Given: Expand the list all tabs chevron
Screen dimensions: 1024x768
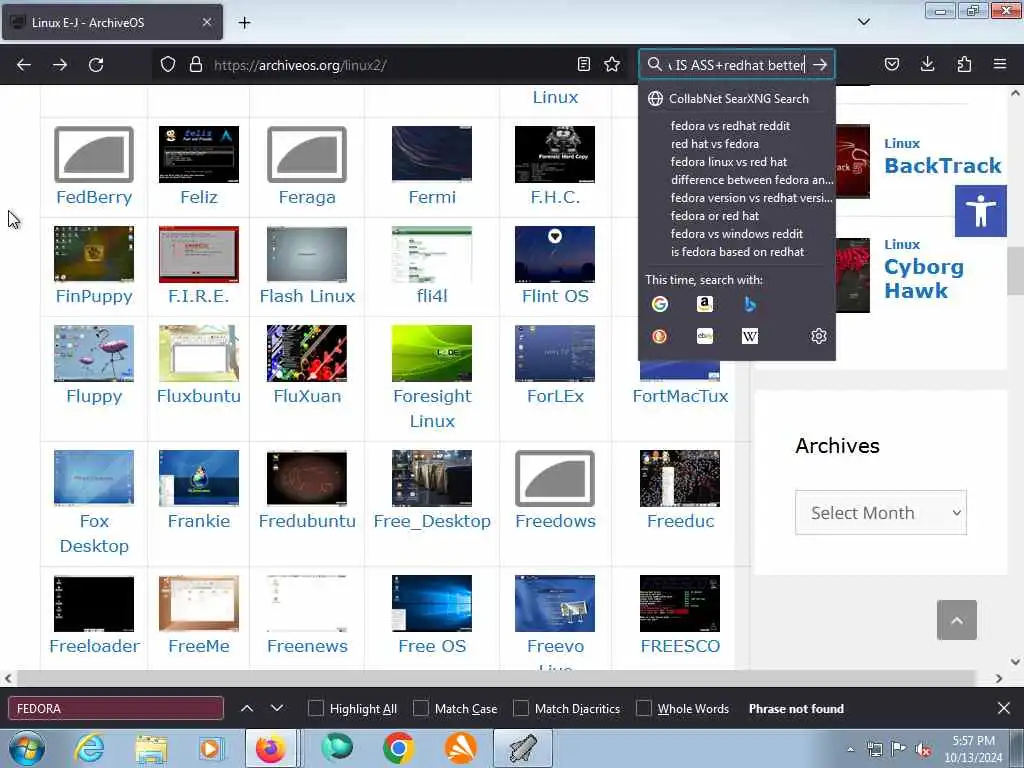Looking at the screenshot, I should pos(863,22).
